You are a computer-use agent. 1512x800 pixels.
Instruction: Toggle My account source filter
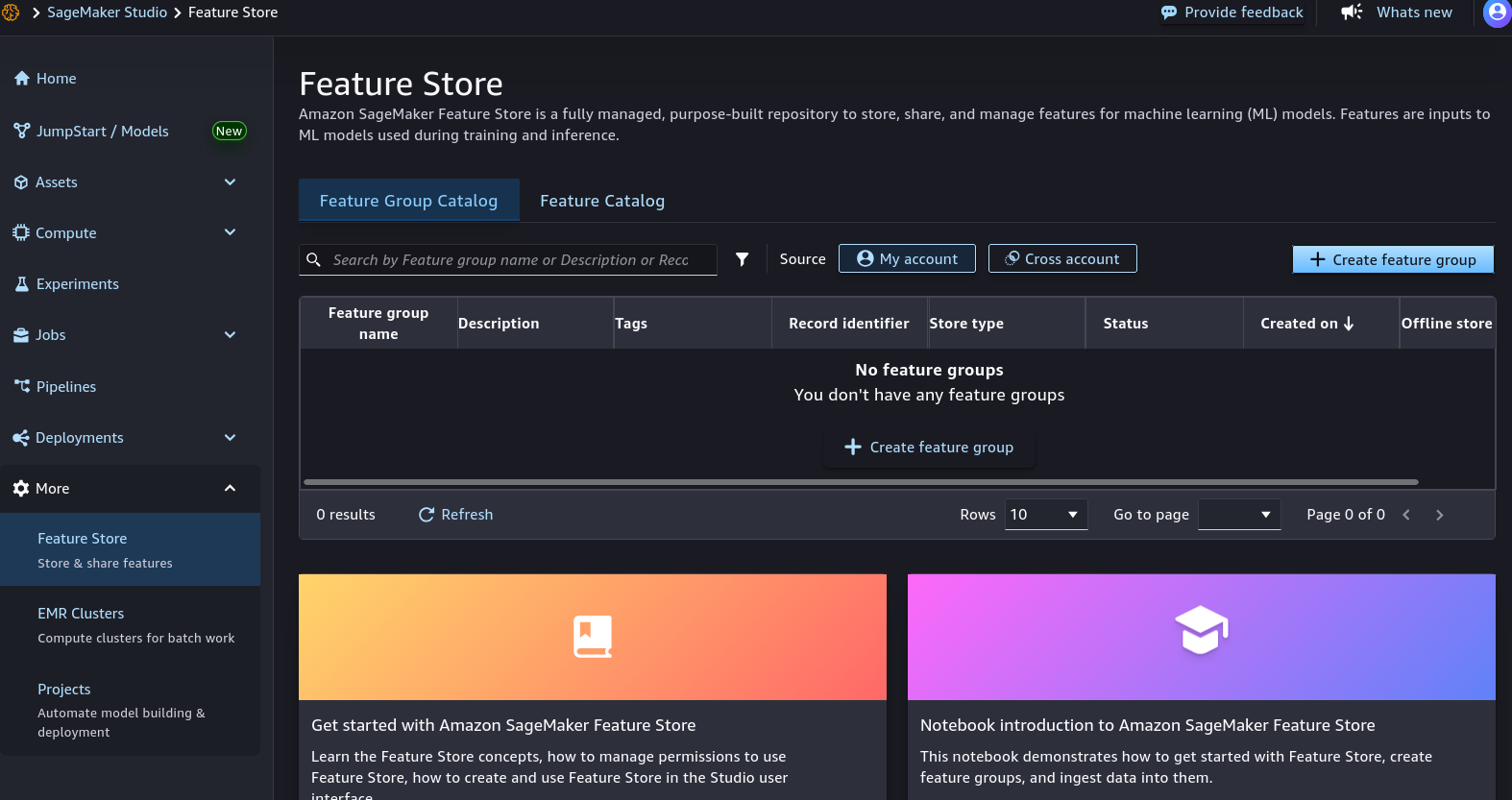tap(907, 258)
